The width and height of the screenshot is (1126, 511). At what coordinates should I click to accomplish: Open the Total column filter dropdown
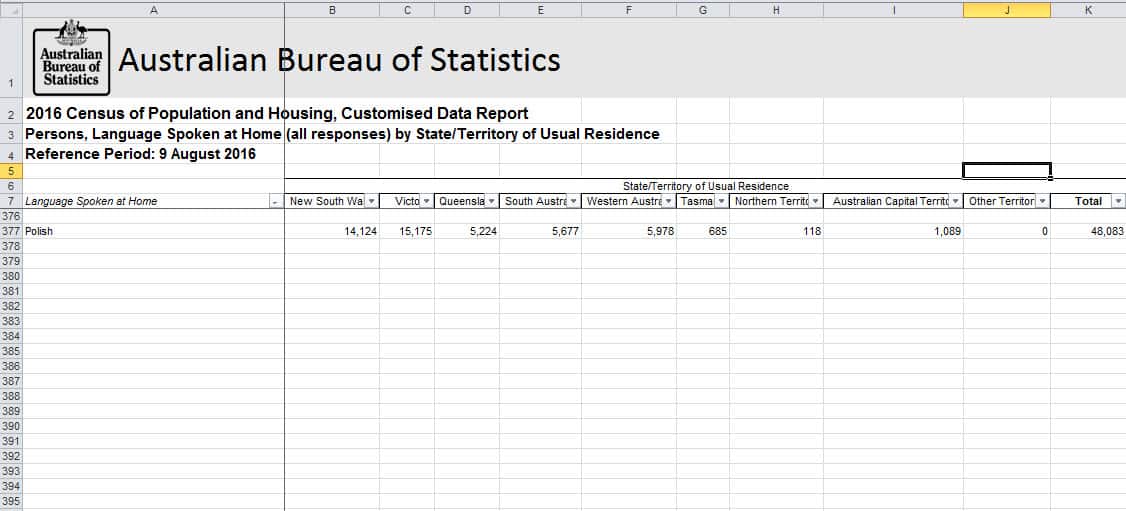[1118, 202]
